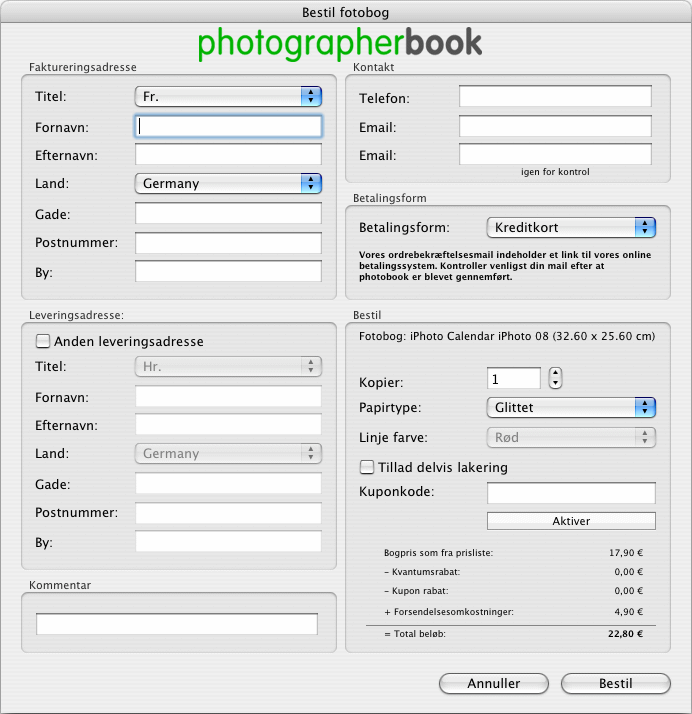Click the billing Postnummer input field
This screenshot has height=714, width=692.
(x=228, y=243)
